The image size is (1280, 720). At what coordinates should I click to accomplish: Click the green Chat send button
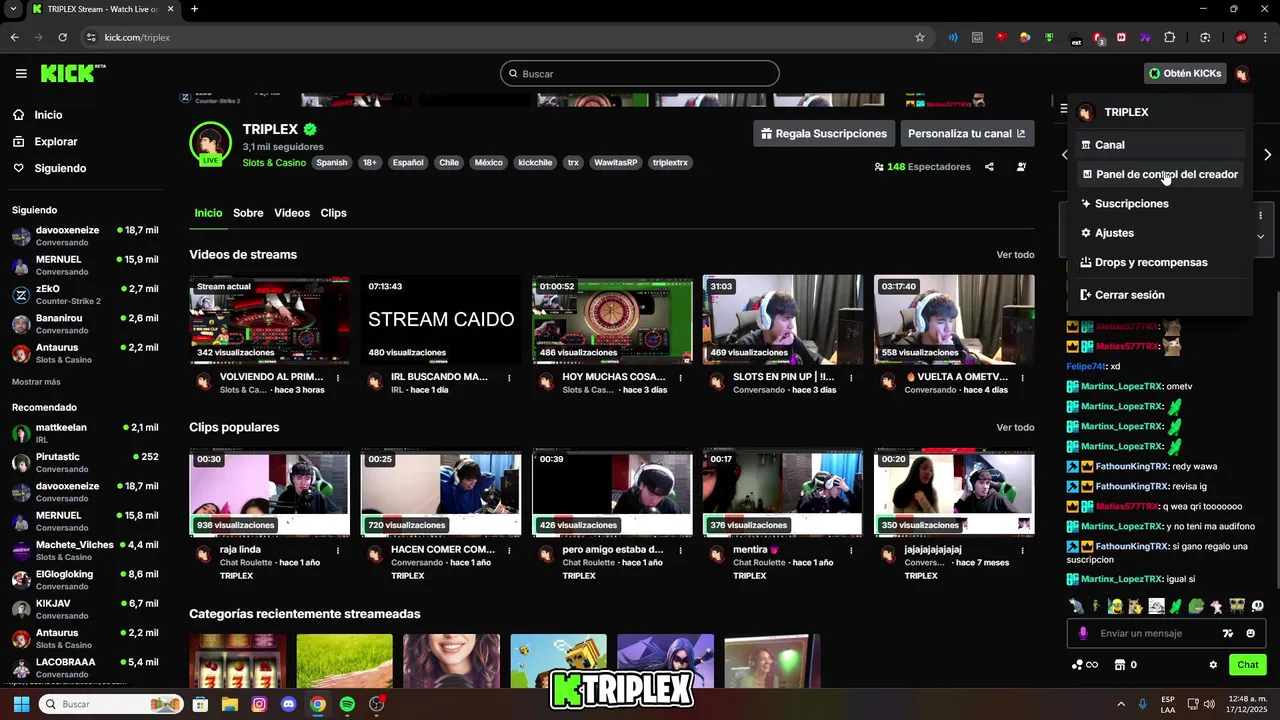point(1248,665)
